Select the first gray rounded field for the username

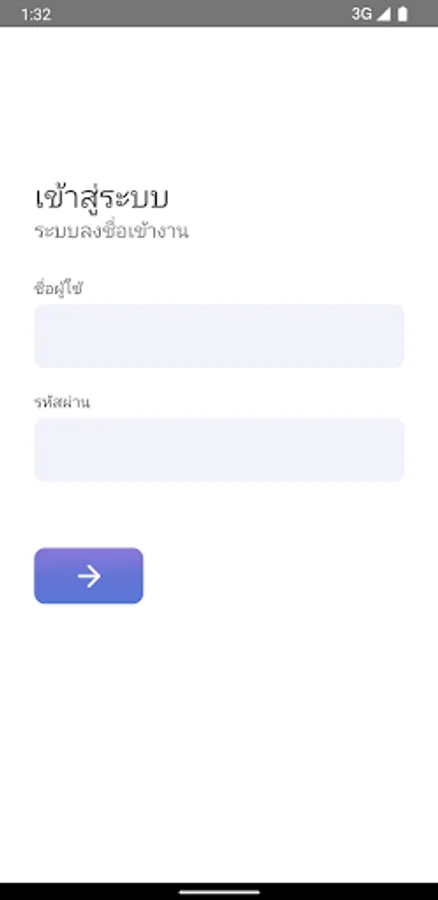click(x=219, y=336)
